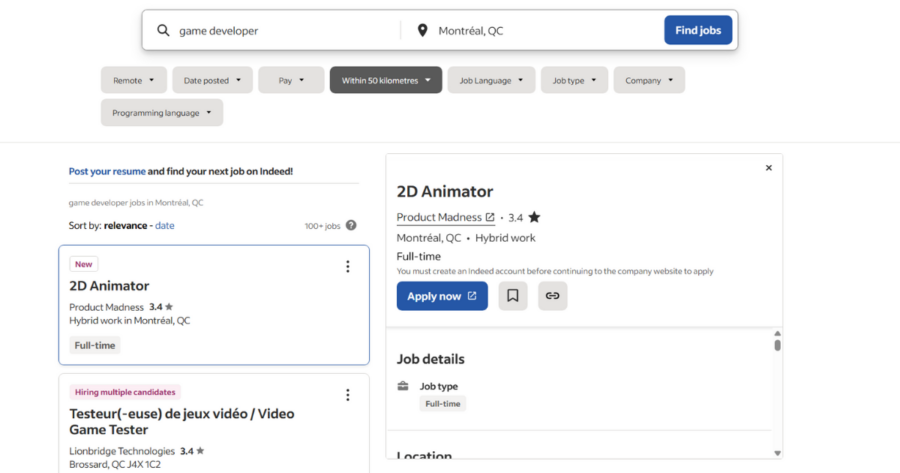
Task: Open the Video Game Tester card's three-dot menu
Action: (x=348, y=395)
